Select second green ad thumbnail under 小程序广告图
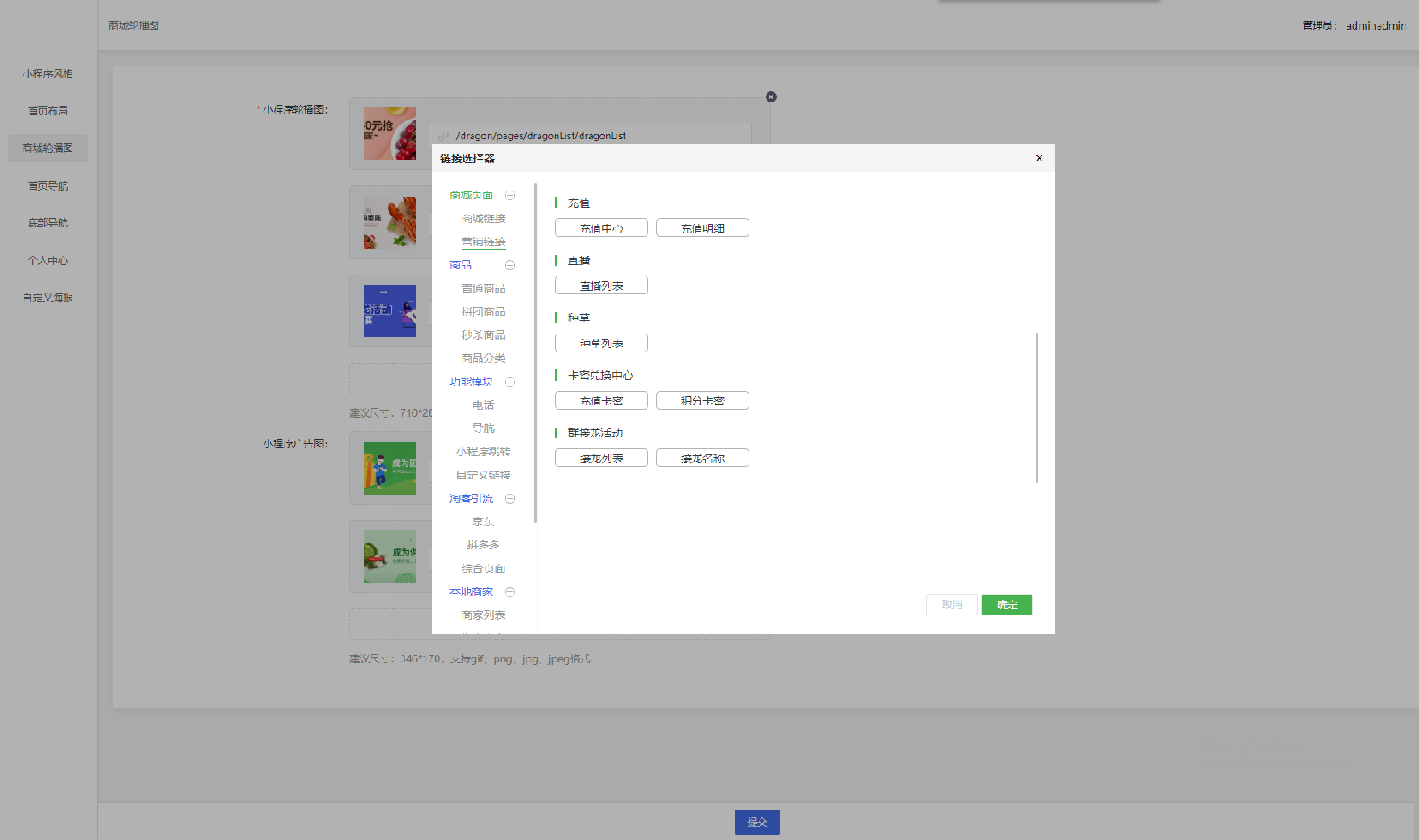Viewport: 1419px width, 840px height. (390, 556)
